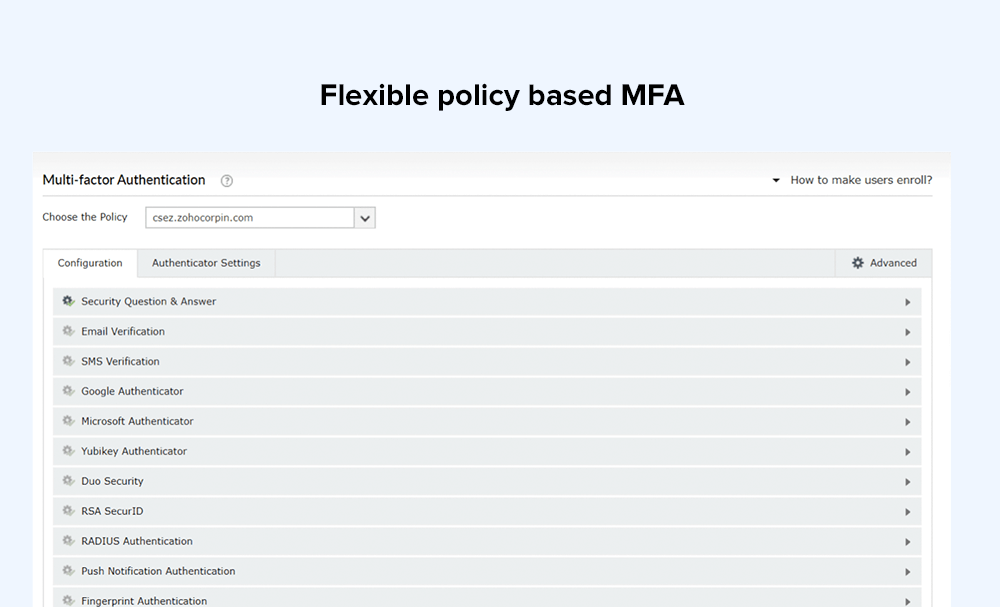This screenshot has width=1000, height=607.
Task: Expand How to make users enroll
Action: [852, 180]
